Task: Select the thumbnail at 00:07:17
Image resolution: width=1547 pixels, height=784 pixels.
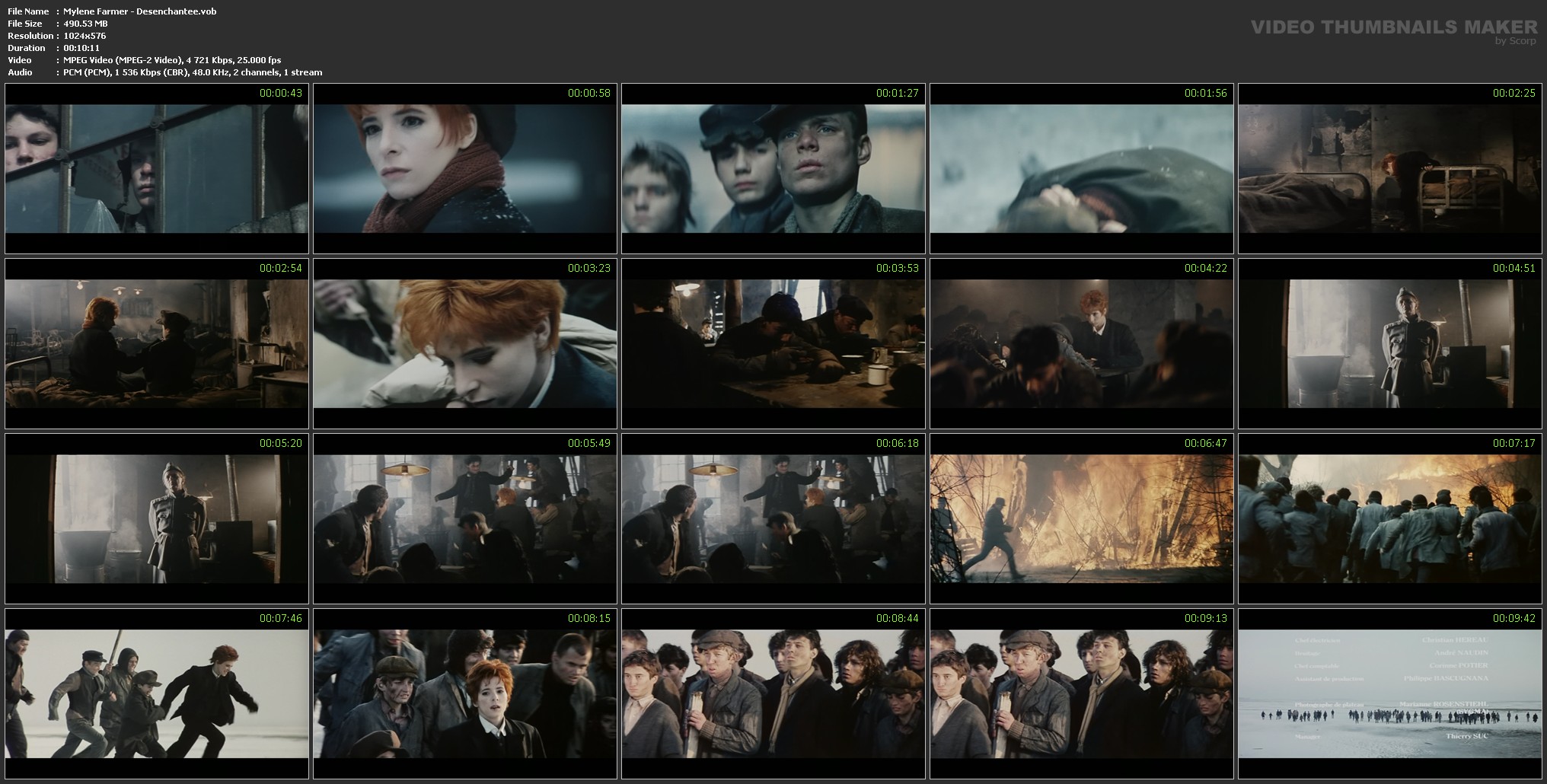Action: tap(1390, 518)
